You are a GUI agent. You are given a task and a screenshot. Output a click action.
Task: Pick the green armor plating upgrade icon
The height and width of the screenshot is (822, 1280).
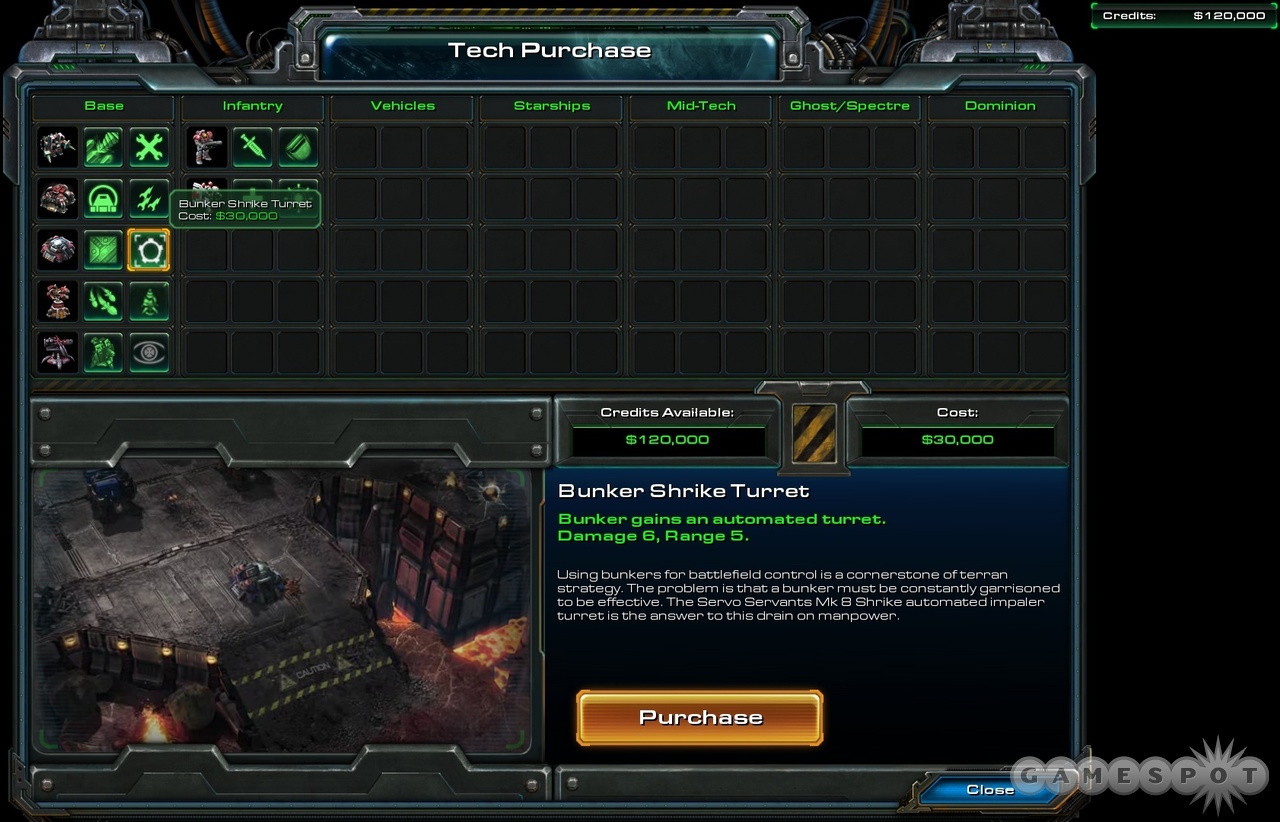click(103, 250)
